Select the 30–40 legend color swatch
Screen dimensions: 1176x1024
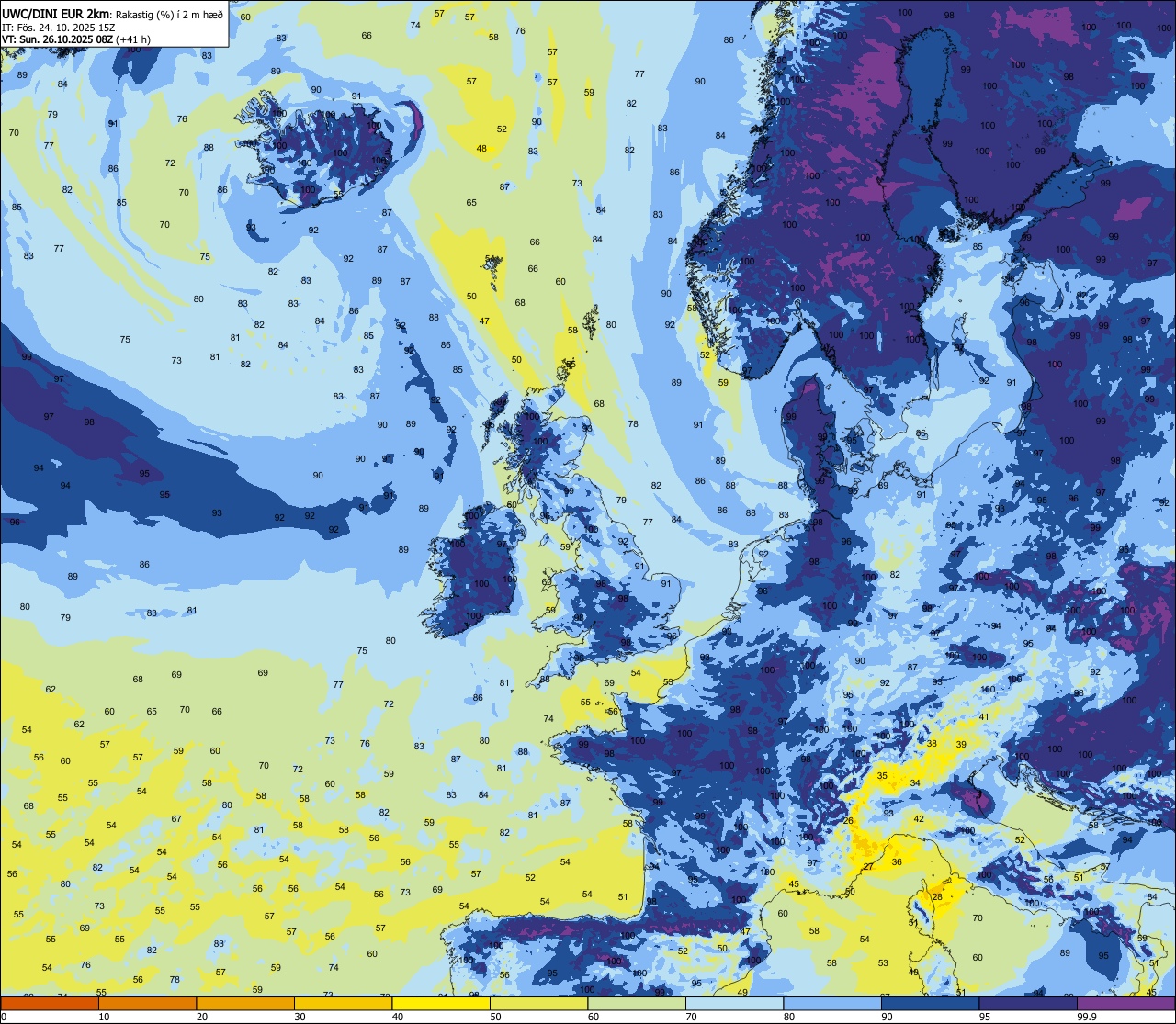[x=344, y=1003]
